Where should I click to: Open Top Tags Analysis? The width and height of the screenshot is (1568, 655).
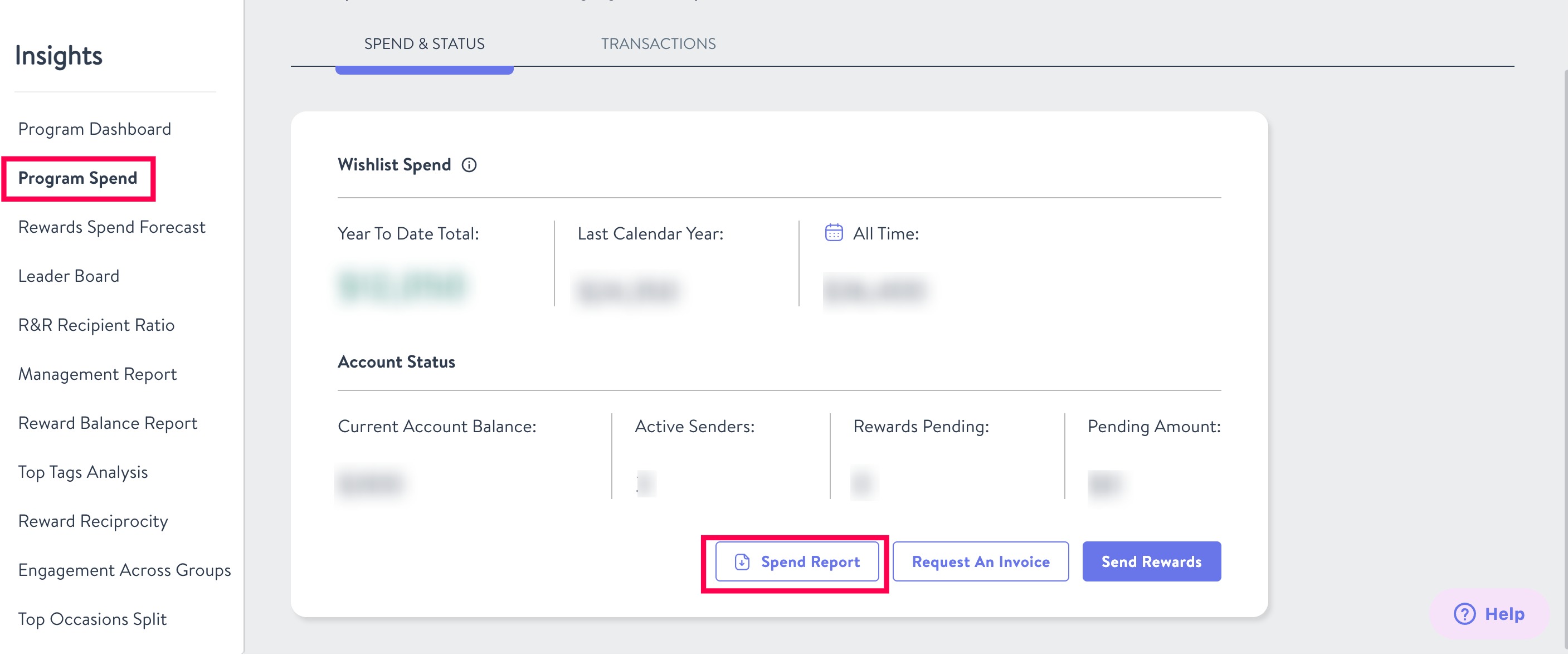pos(83,472)
